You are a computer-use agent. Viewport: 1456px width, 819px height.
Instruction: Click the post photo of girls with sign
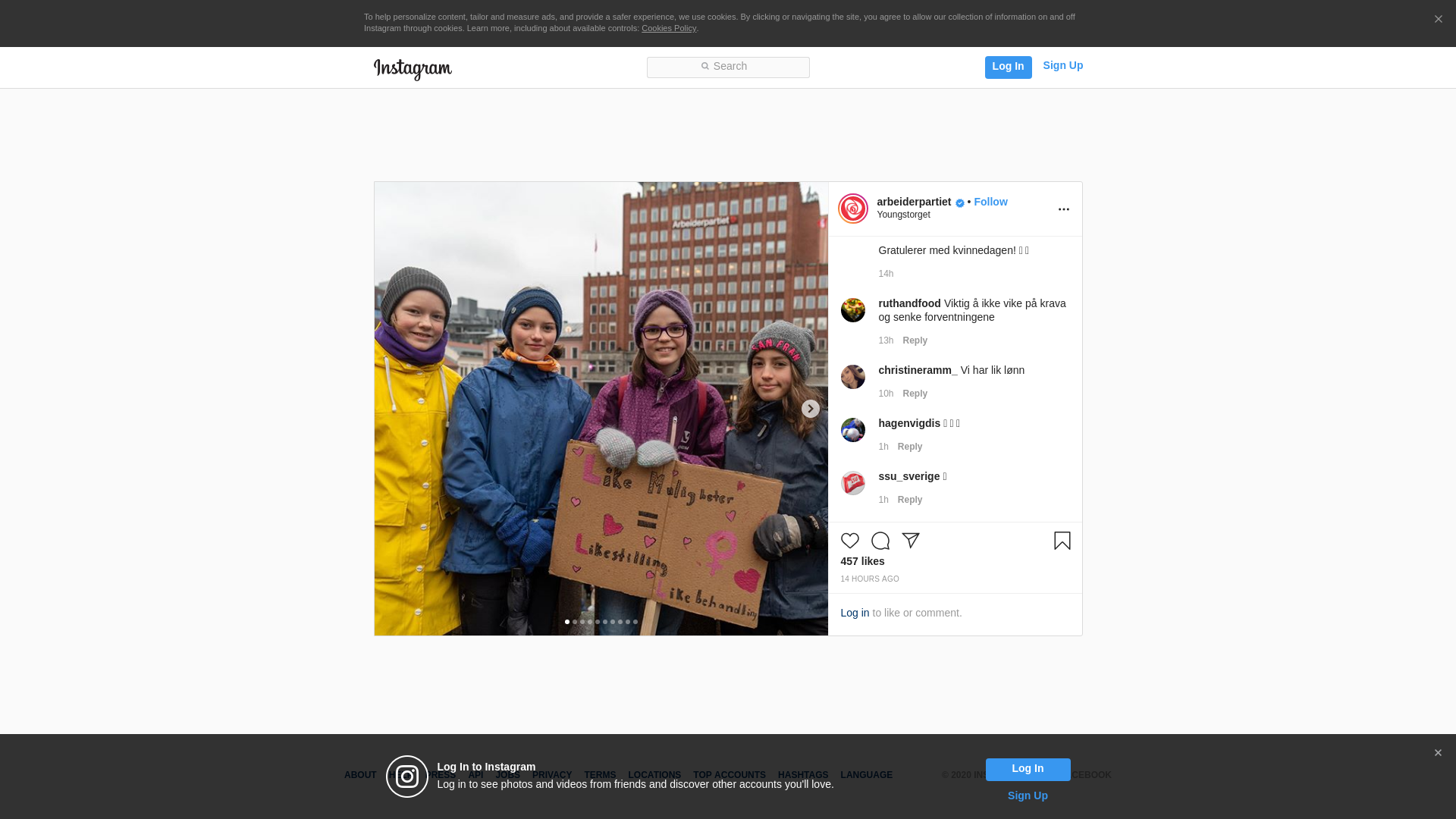pyautogui.click(x=601, y=409)
